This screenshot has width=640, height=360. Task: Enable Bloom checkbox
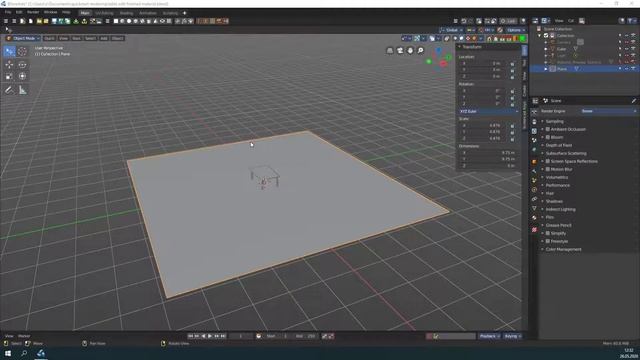coord(548,137)
